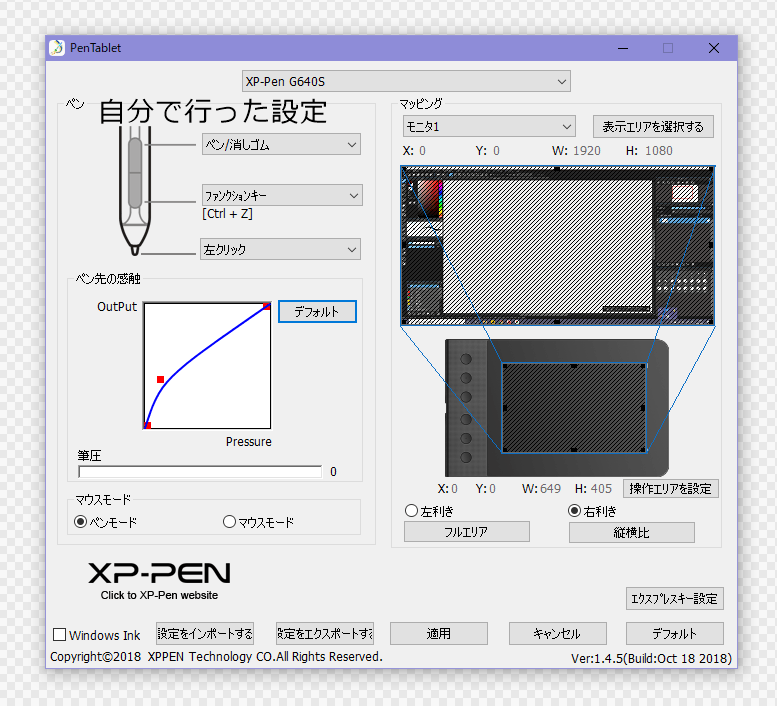Select the 左利き radio button

coord(411,511)
